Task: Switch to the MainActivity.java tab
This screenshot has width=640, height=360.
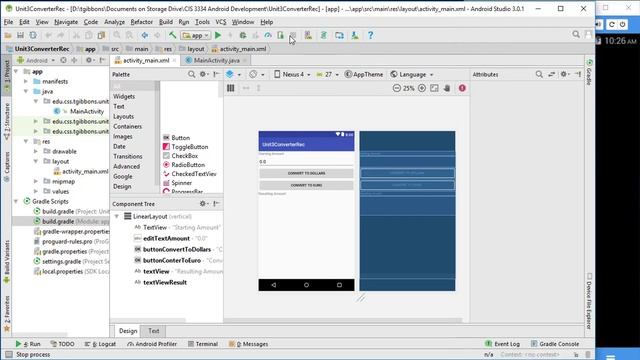Action: (216, 60)
